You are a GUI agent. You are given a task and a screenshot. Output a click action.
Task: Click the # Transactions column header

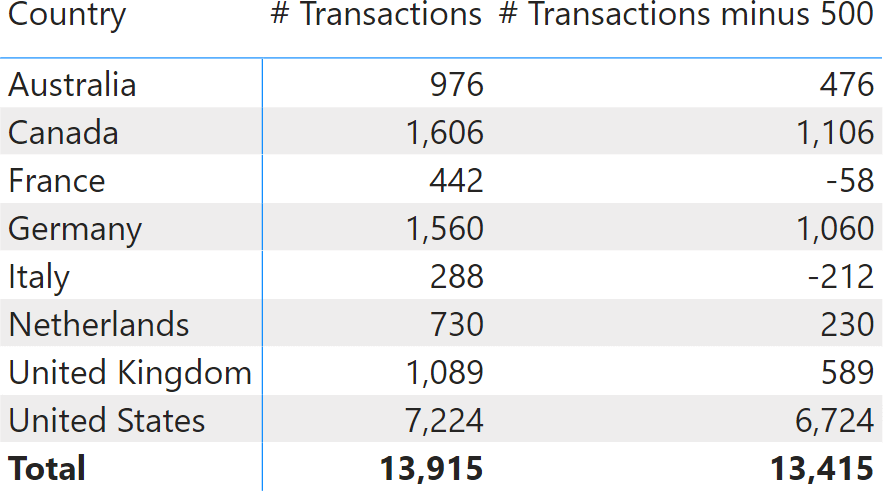(x=376, y=14)
